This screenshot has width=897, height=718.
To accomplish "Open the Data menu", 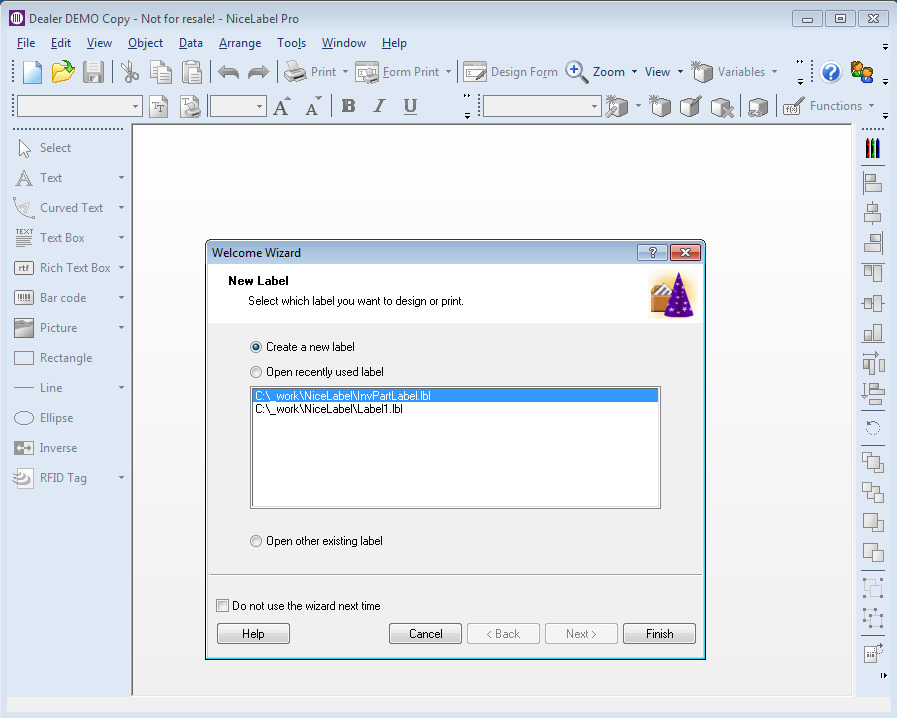I will click(x=190, y=43).
